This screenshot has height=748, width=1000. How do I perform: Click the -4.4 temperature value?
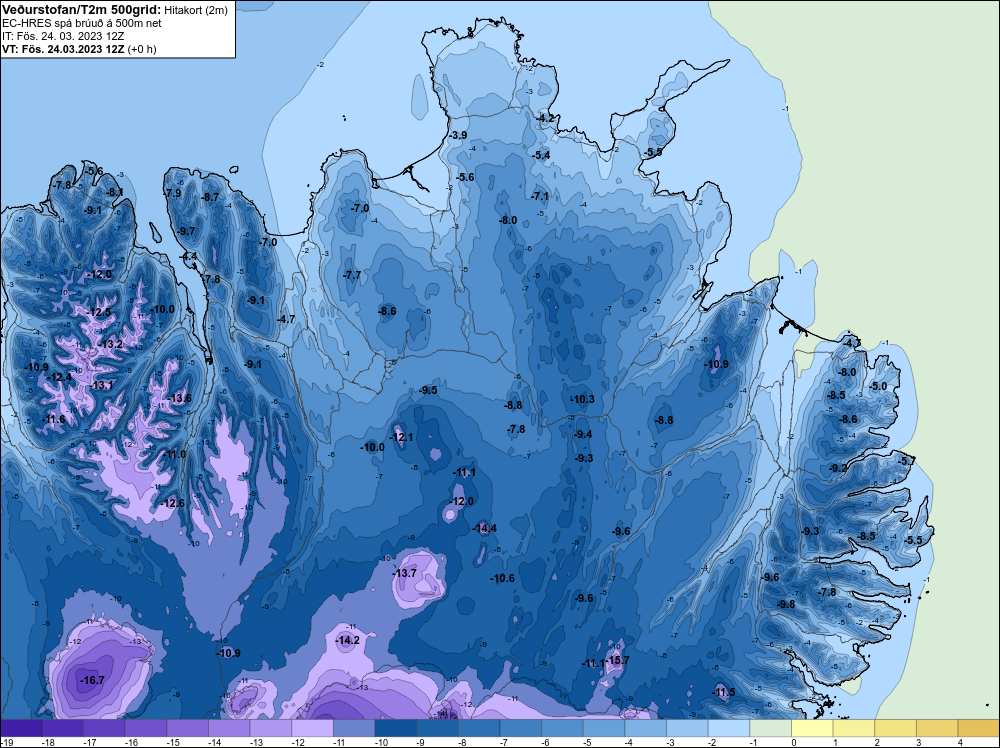tap(188, 256)
